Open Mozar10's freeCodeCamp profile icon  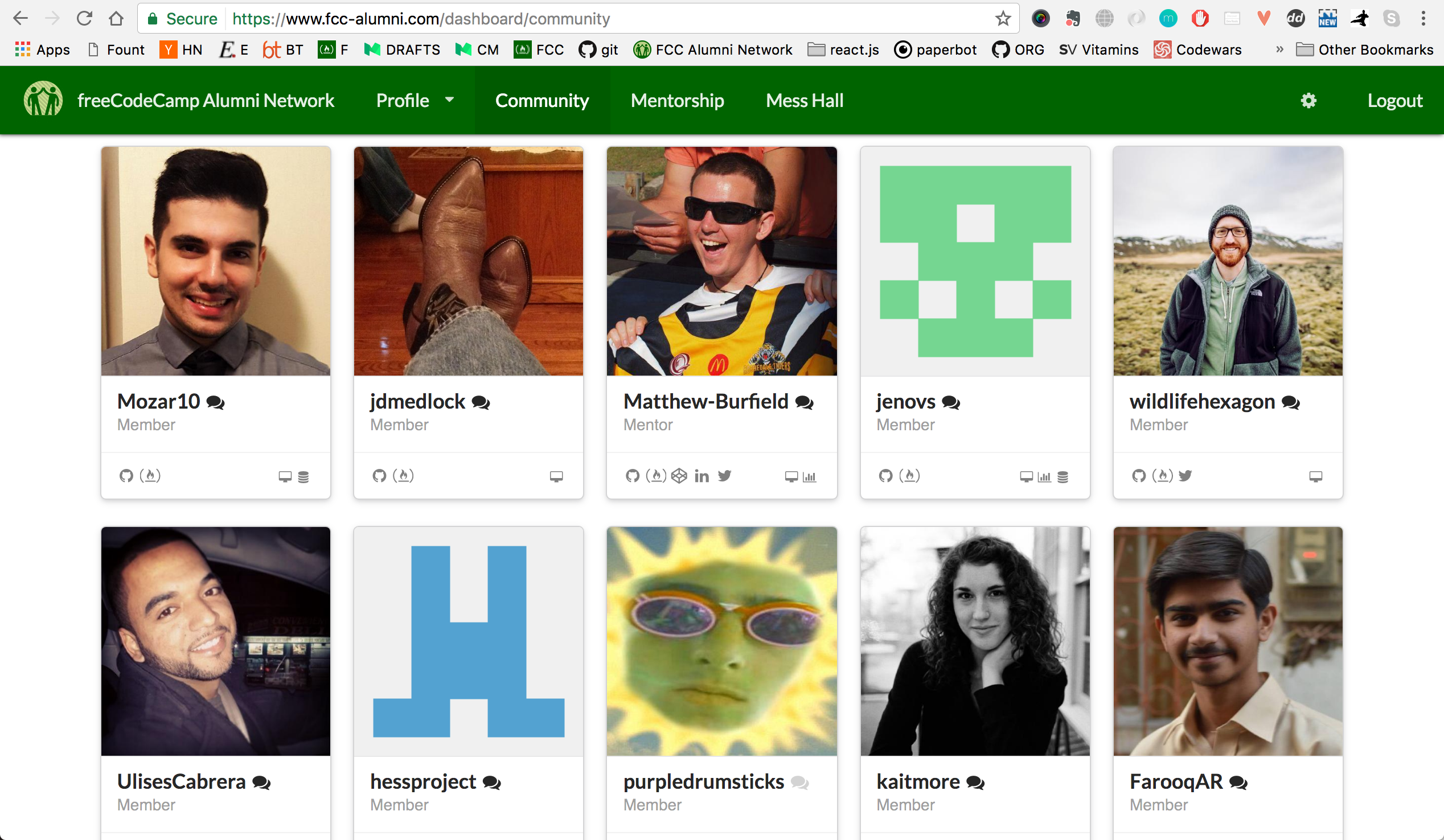[150, 475]
